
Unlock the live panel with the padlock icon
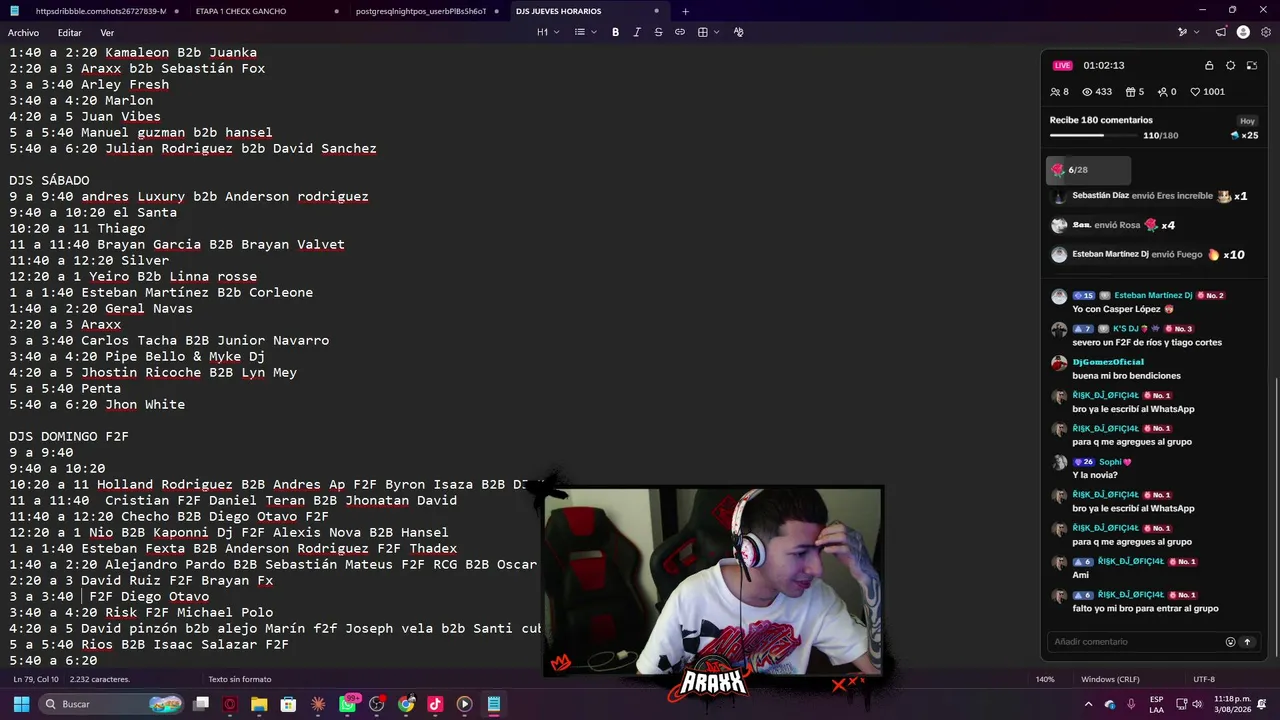1209,66
